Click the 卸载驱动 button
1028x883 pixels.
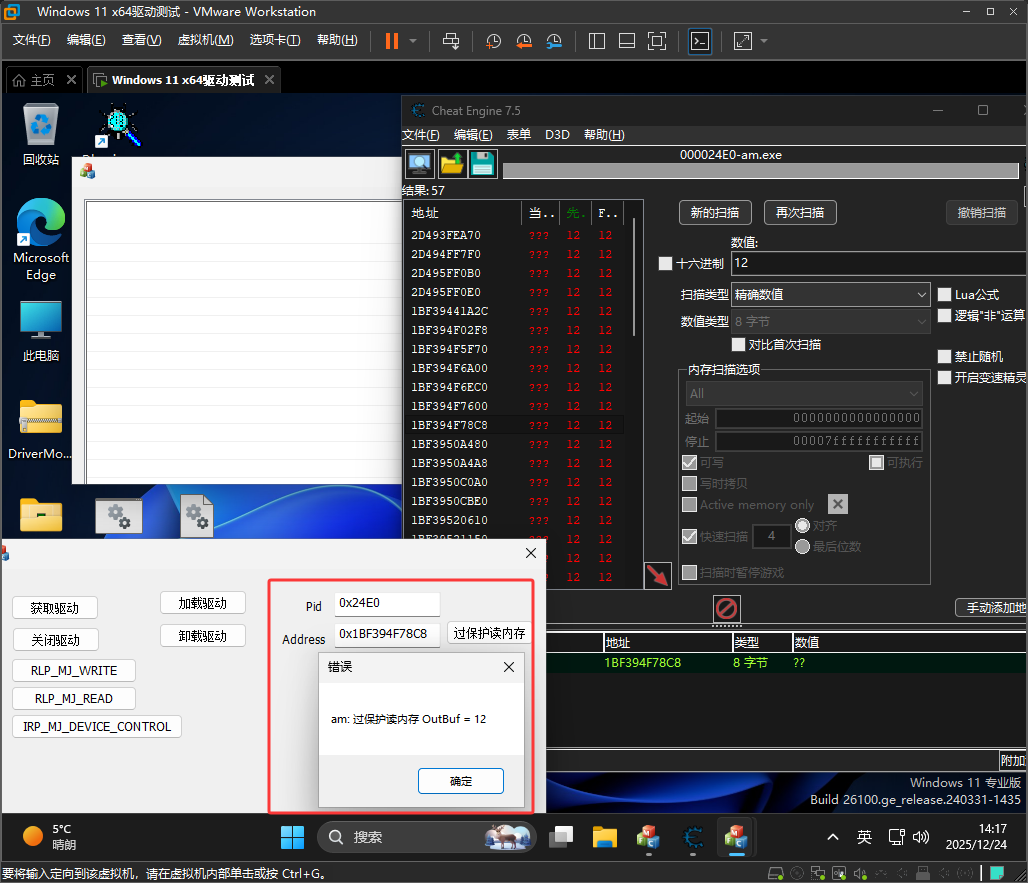203,636
